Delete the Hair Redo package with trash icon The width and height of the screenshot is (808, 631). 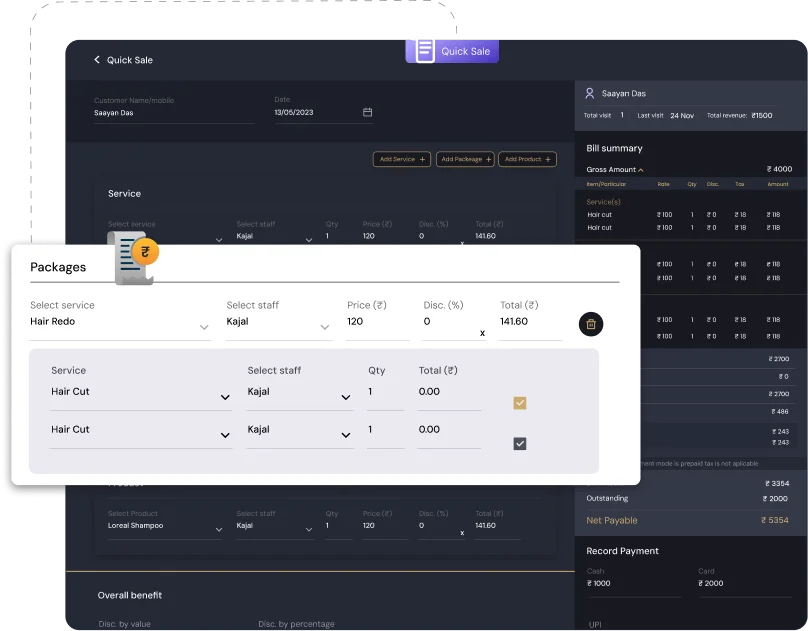[591, 323]
